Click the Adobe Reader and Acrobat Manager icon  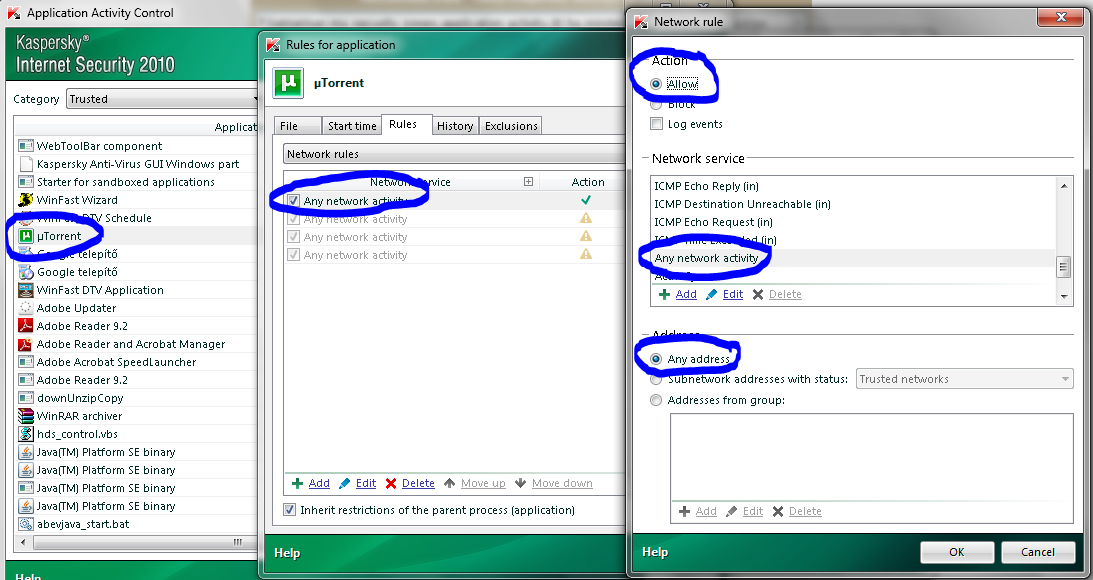26,344
